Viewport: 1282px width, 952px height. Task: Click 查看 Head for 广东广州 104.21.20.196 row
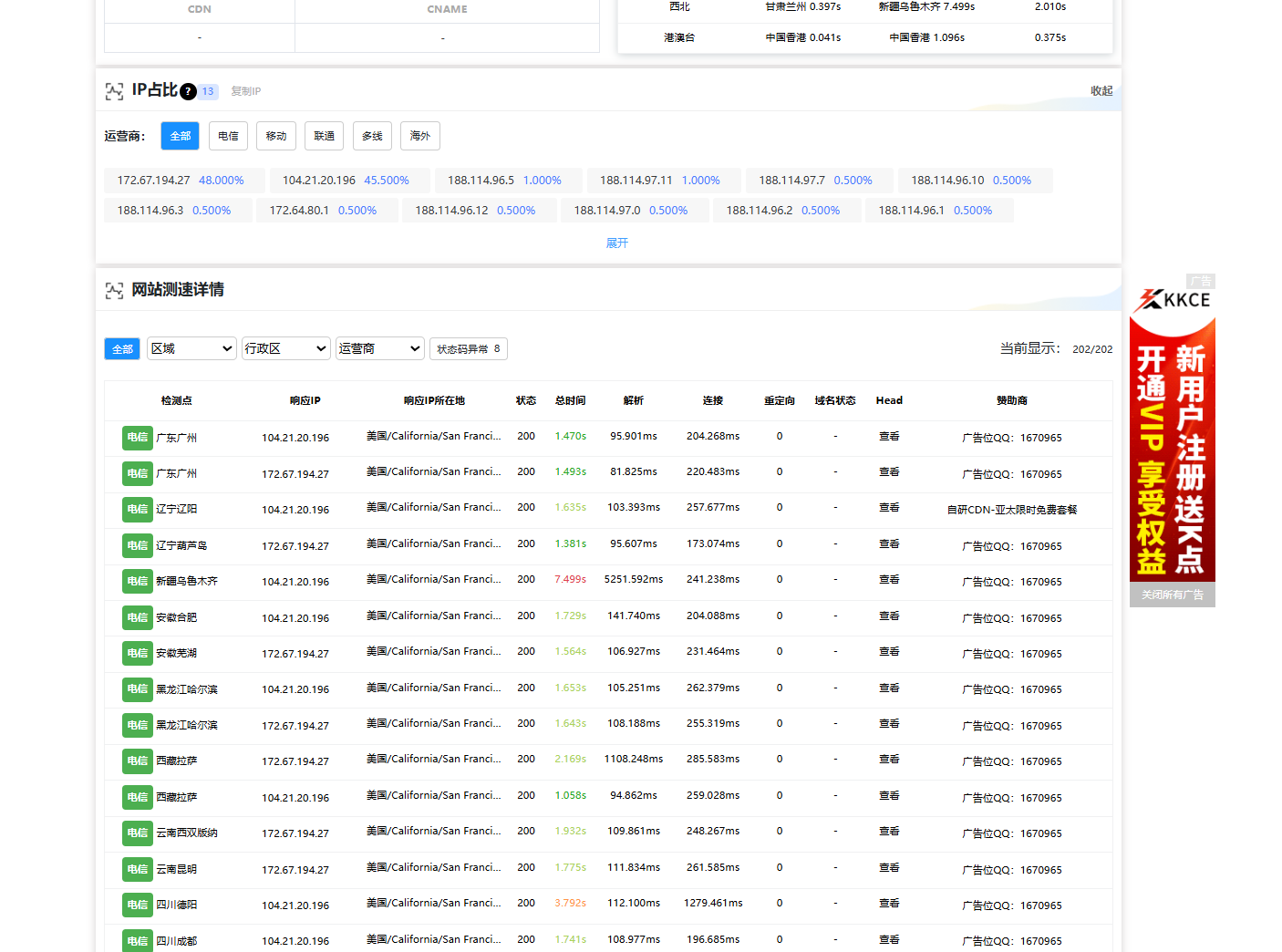pos(889,437)
